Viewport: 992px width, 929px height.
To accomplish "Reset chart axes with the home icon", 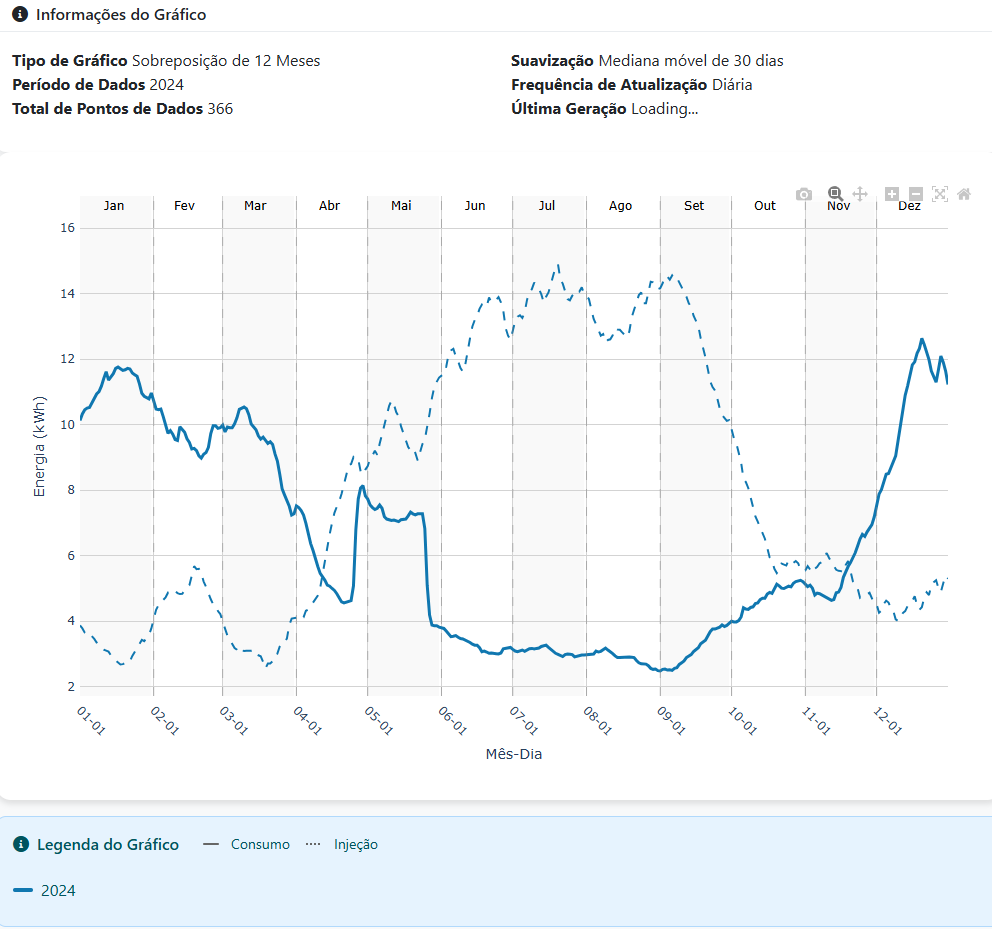I will tap(963, 194).
